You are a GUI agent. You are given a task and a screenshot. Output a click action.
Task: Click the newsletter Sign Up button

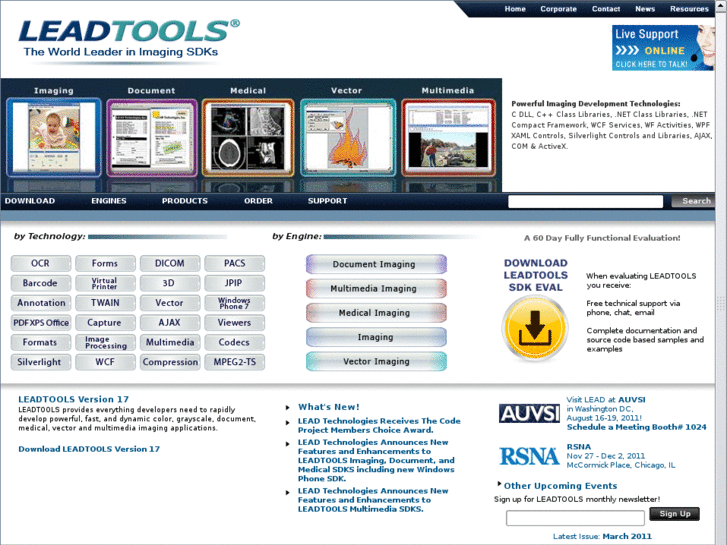[675, 514]
